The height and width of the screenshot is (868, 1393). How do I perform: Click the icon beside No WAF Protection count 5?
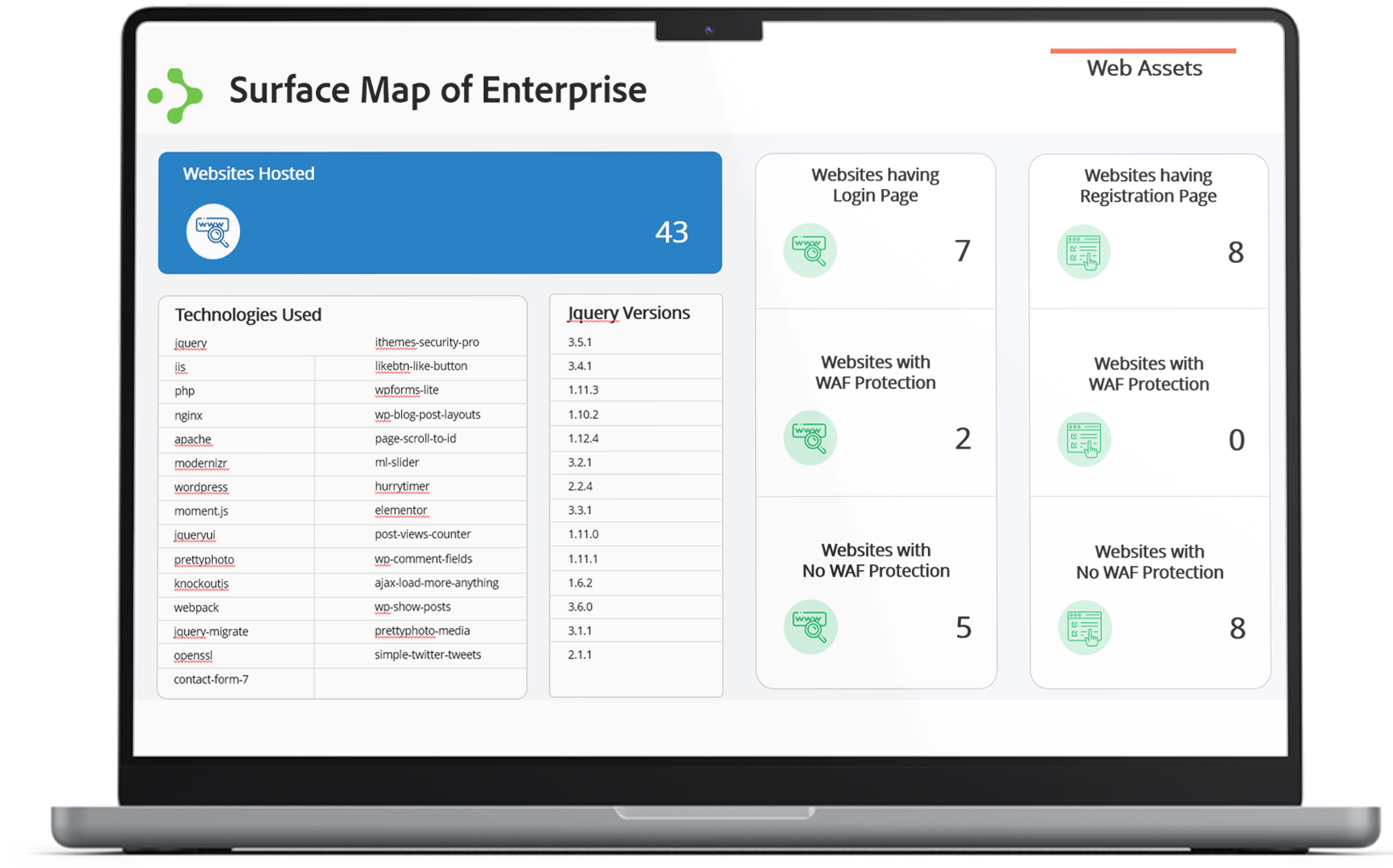810,626
